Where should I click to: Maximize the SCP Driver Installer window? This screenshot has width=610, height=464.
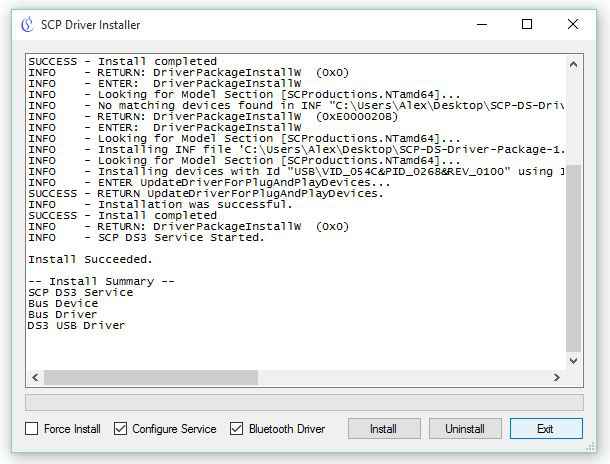point(527,25)
